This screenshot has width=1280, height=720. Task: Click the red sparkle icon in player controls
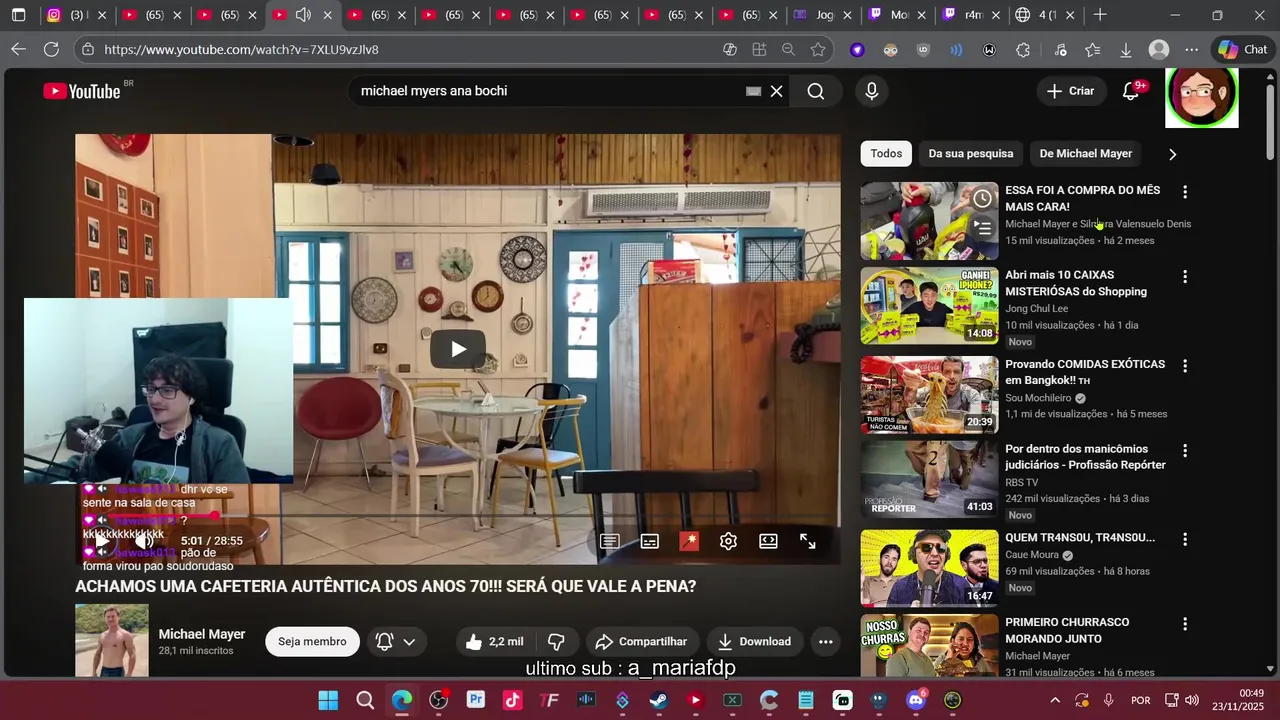(689, 541)
